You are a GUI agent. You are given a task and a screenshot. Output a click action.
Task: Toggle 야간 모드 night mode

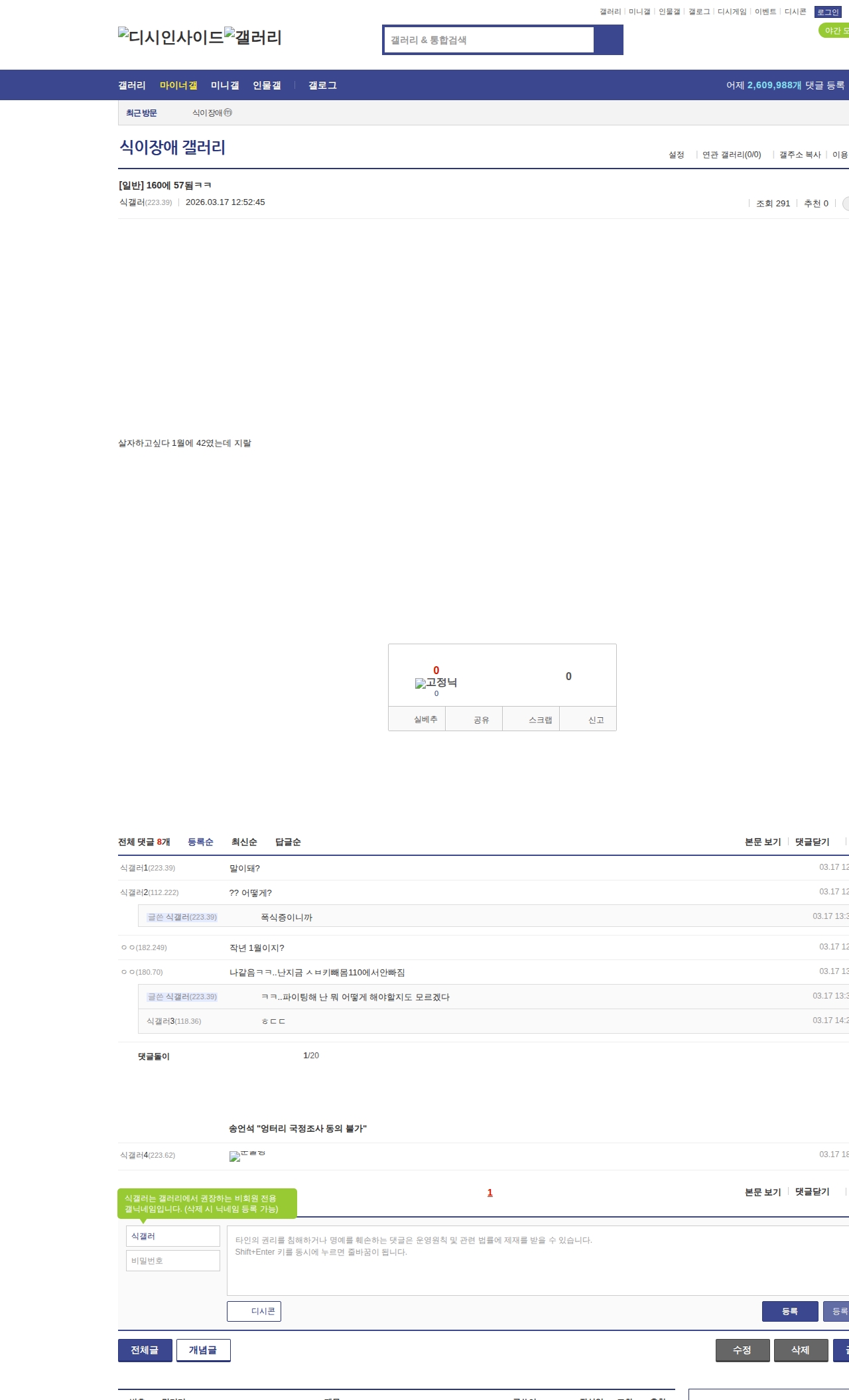point(834,31)
